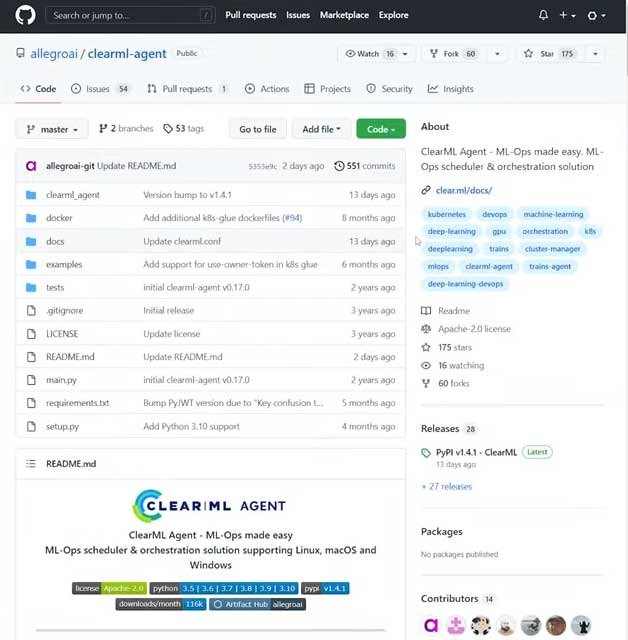
Task: View the 175 stars link
Action: click(455, 347)
